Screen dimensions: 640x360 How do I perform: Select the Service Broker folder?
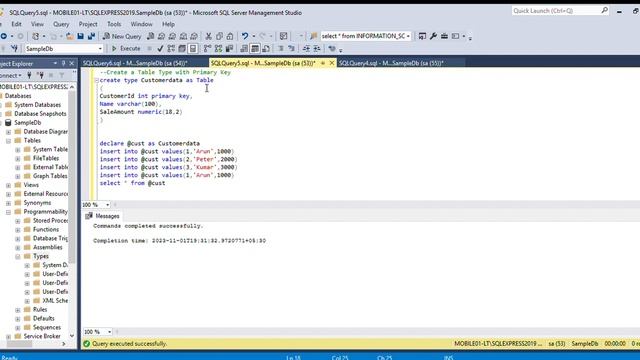pos(42,336)
